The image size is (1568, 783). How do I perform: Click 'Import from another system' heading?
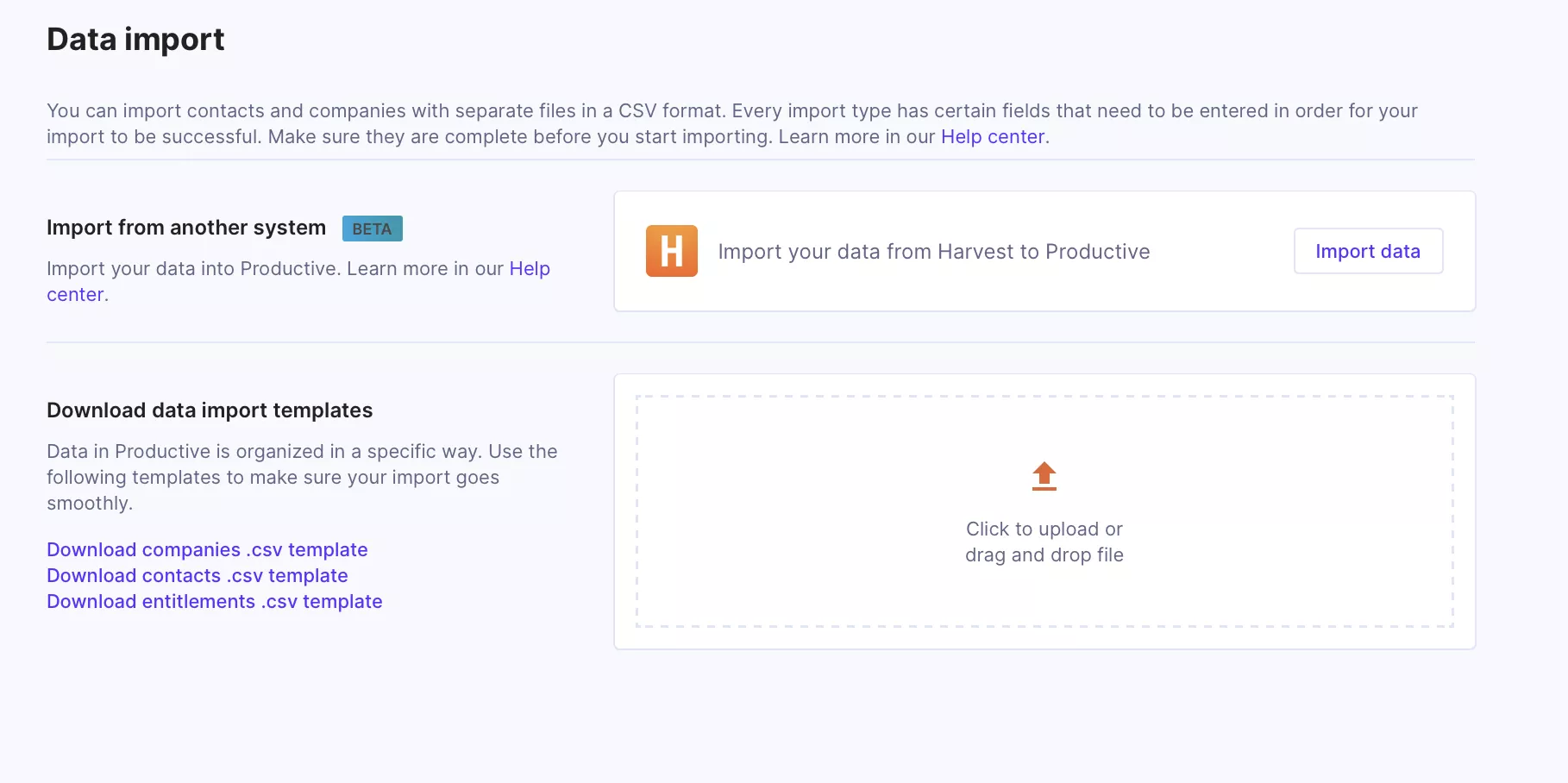[186, 228]
